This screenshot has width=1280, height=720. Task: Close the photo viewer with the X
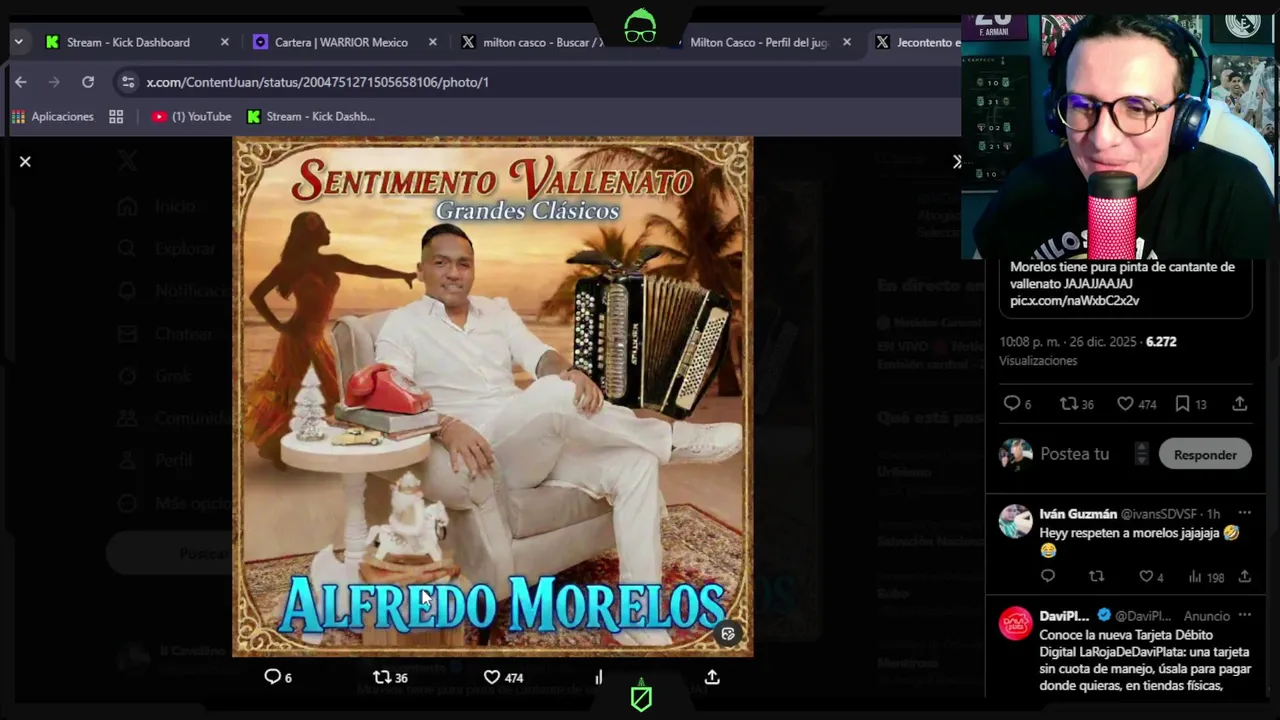coord(25,161)
